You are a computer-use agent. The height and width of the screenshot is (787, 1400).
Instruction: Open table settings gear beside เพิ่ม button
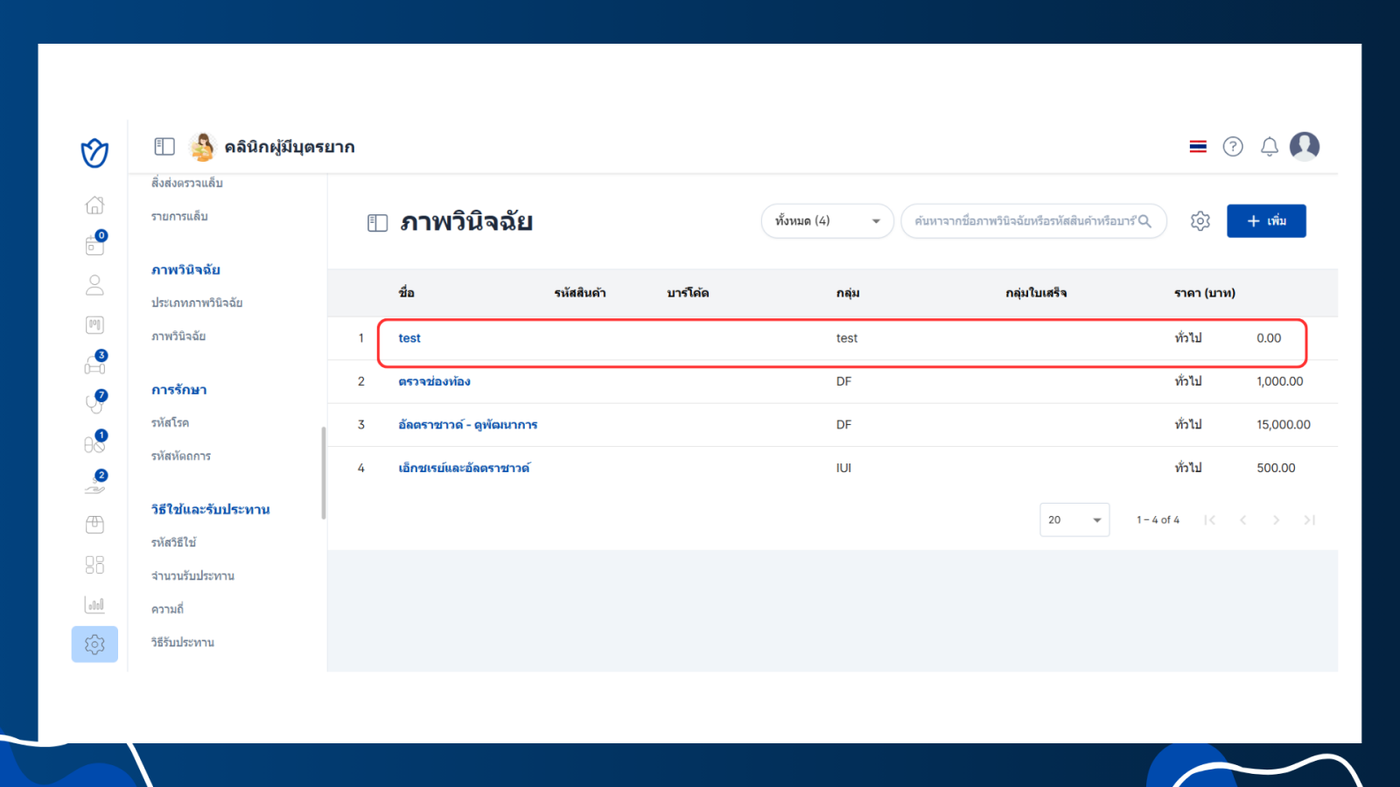[x=1200, y=221]
